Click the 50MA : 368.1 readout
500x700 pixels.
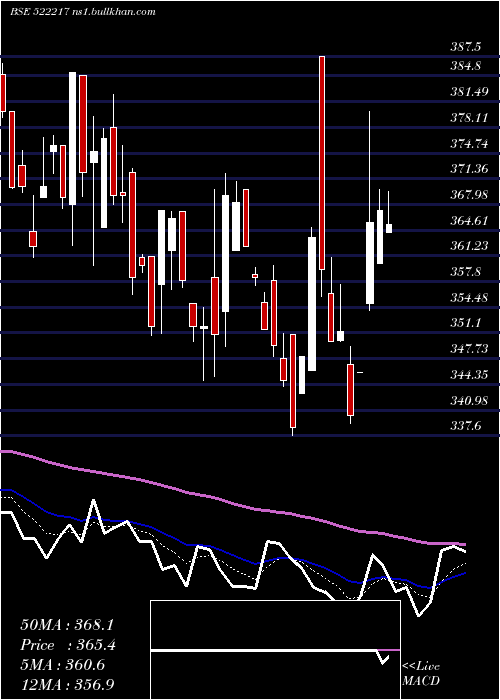tap(68, 625)
